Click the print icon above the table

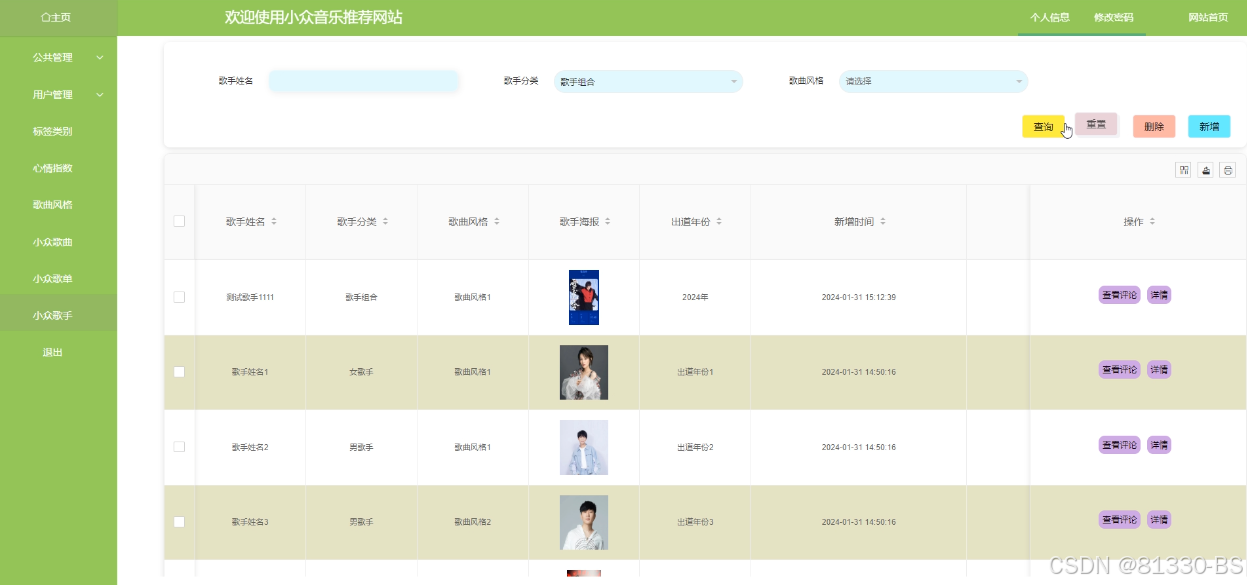[x=1228, y=170]
